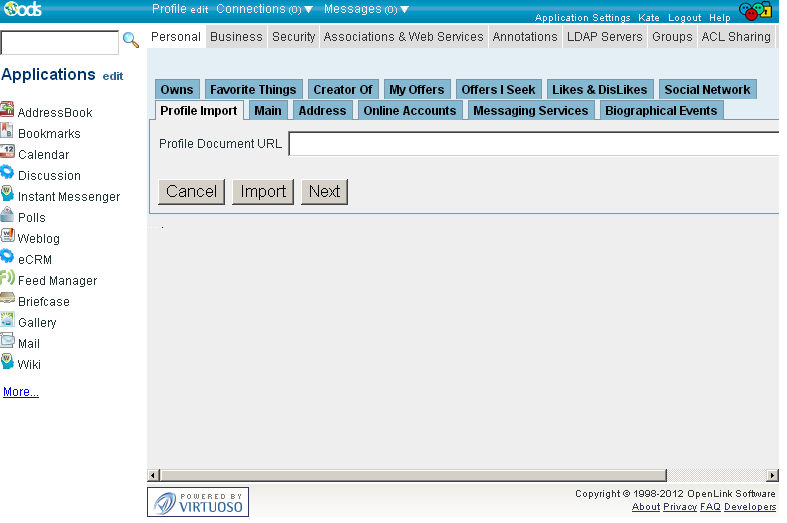Click the Cancel button
The image size is (787, 523).
click(191, 192)
